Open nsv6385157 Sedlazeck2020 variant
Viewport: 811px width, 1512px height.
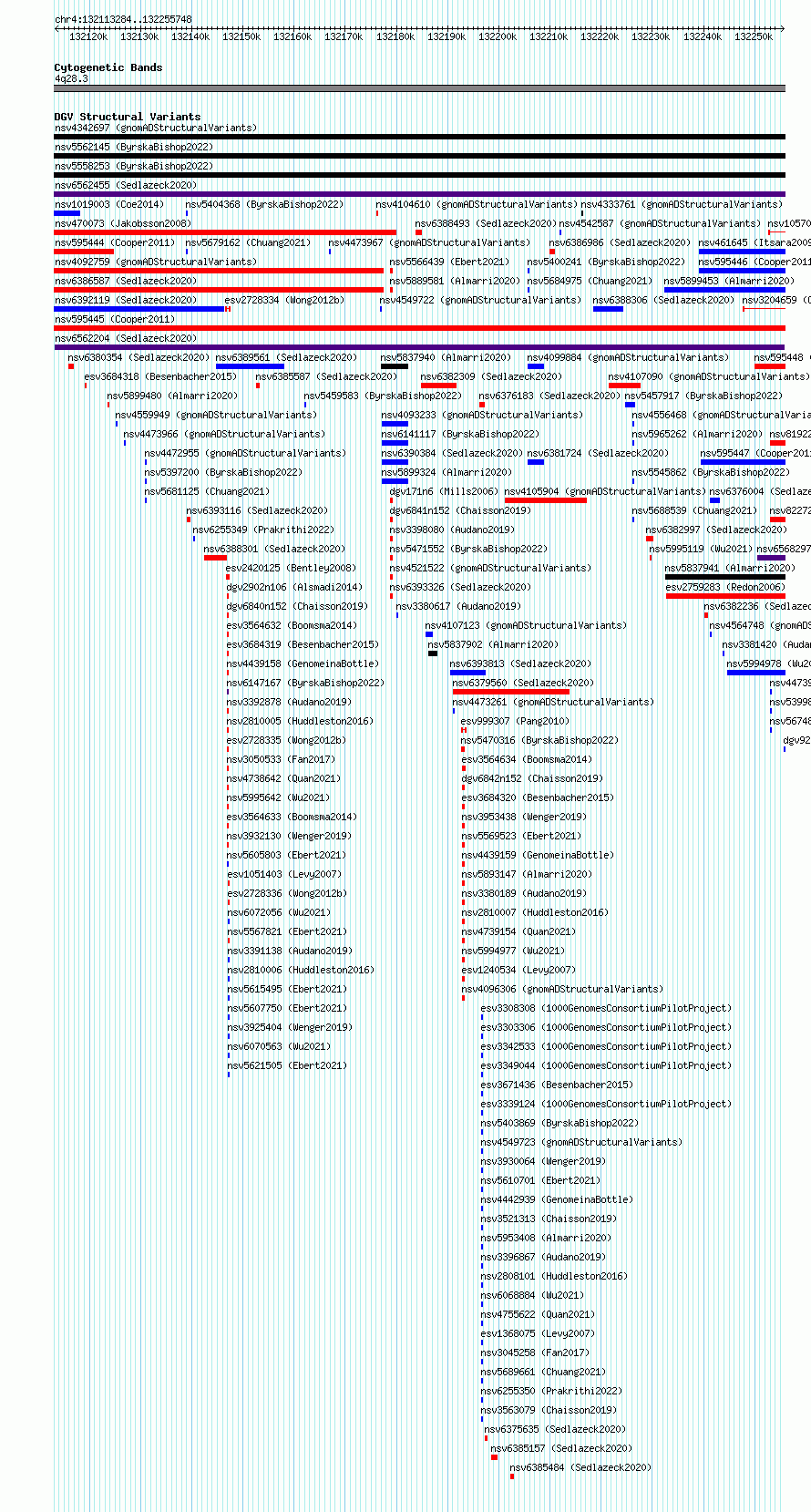561,1448
